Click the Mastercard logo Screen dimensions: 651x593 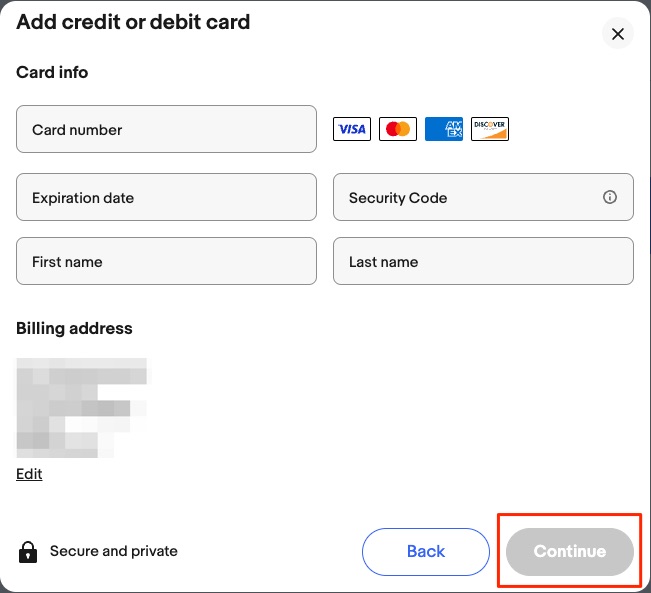398,129
